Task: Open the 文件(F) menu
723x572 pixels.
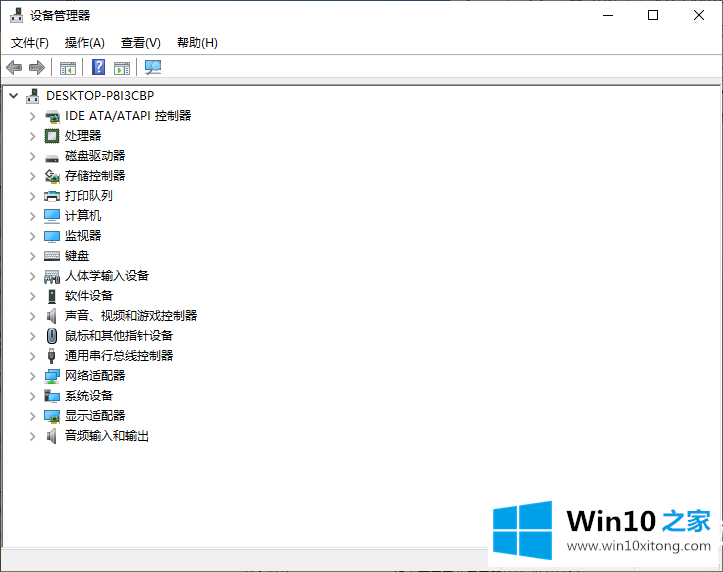Action: coord(29,43)
